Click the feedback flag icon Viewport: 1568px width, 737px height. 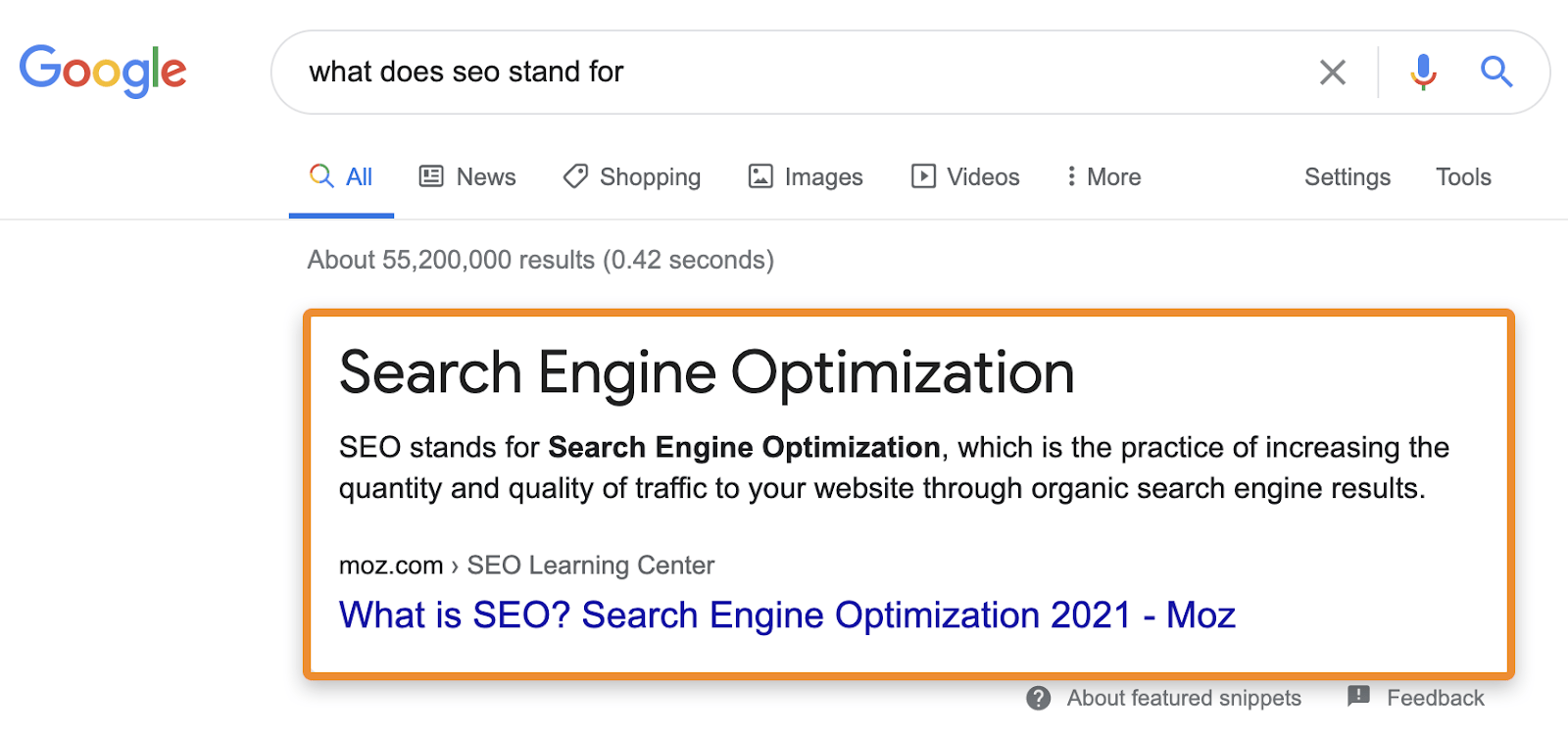click(1358, 697)
